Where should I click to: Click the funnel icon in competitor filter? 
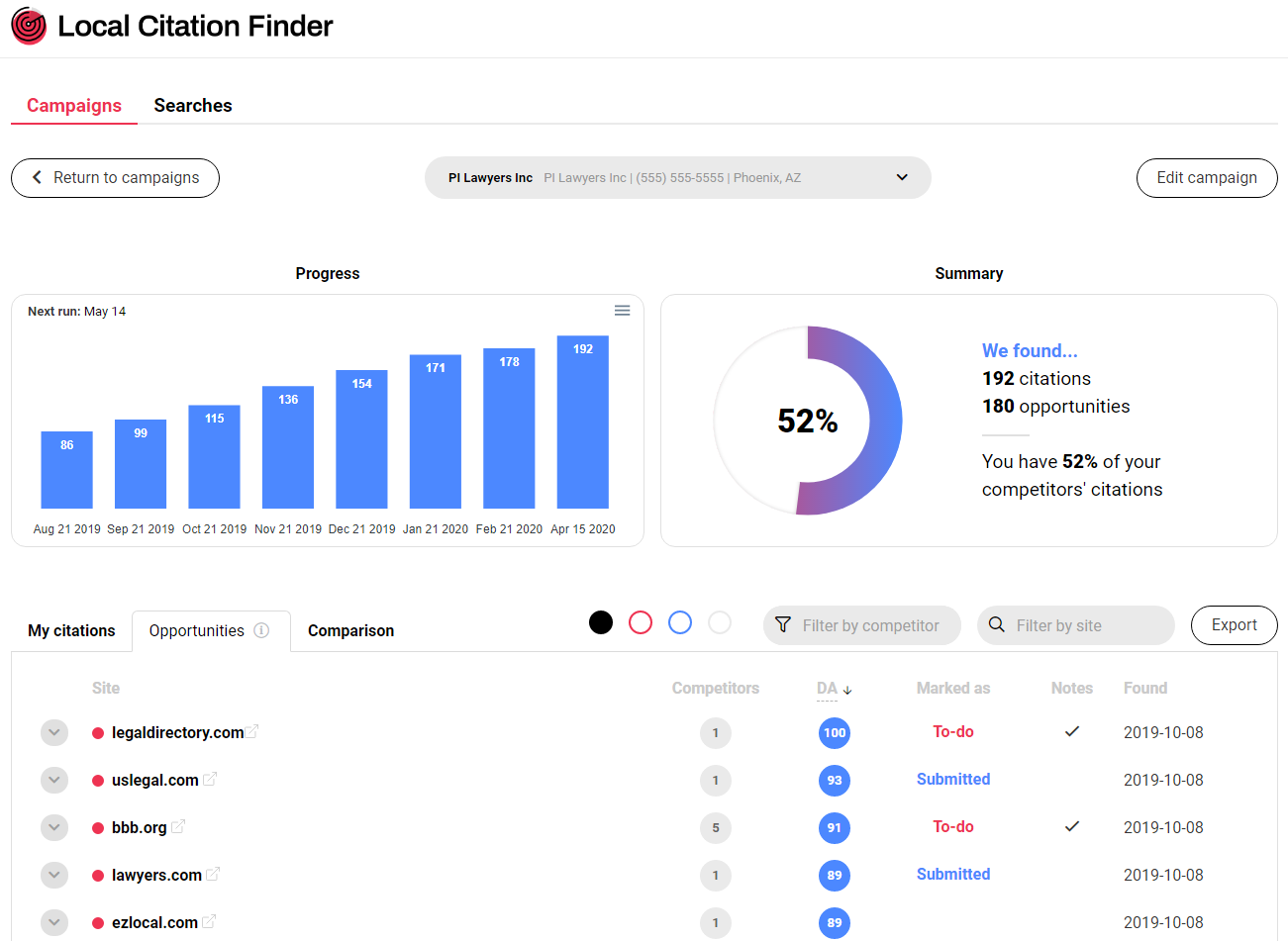click(x=783, y=625)
